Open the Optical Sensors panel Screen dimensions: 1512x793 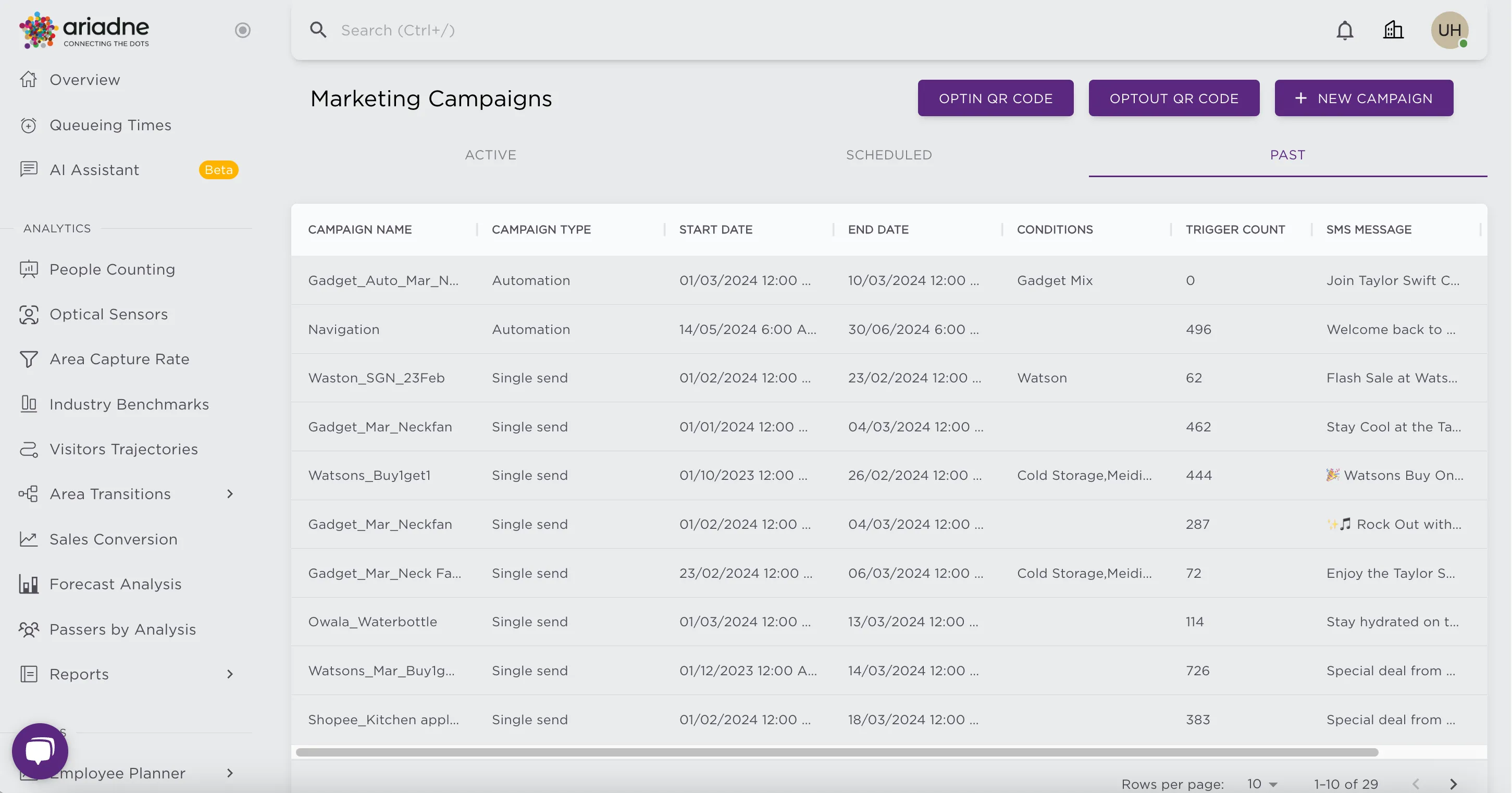coord(108,314)
